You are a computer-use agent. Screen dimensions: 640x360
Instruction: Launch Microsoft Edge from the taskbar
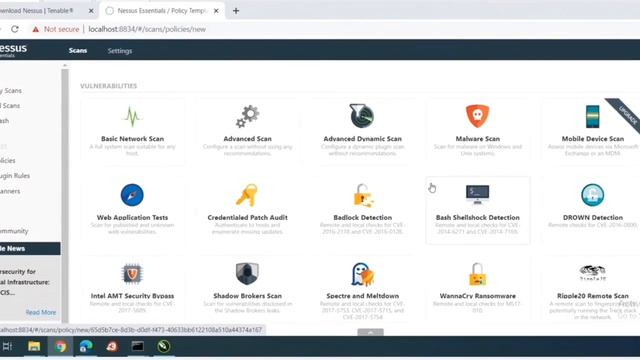(86, 347)
